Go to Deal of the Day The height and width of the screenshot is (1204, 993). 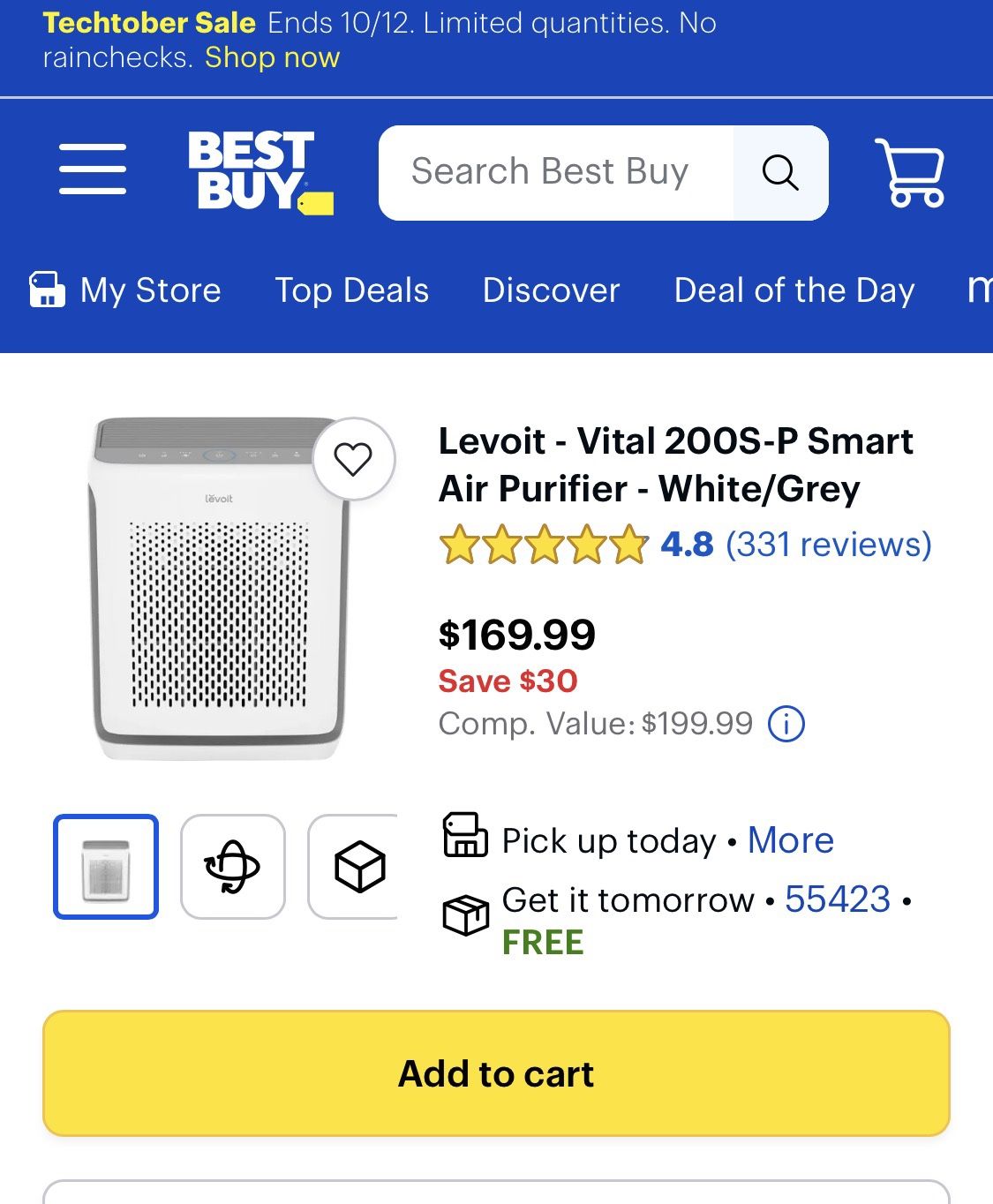click(x=794, y=290)
